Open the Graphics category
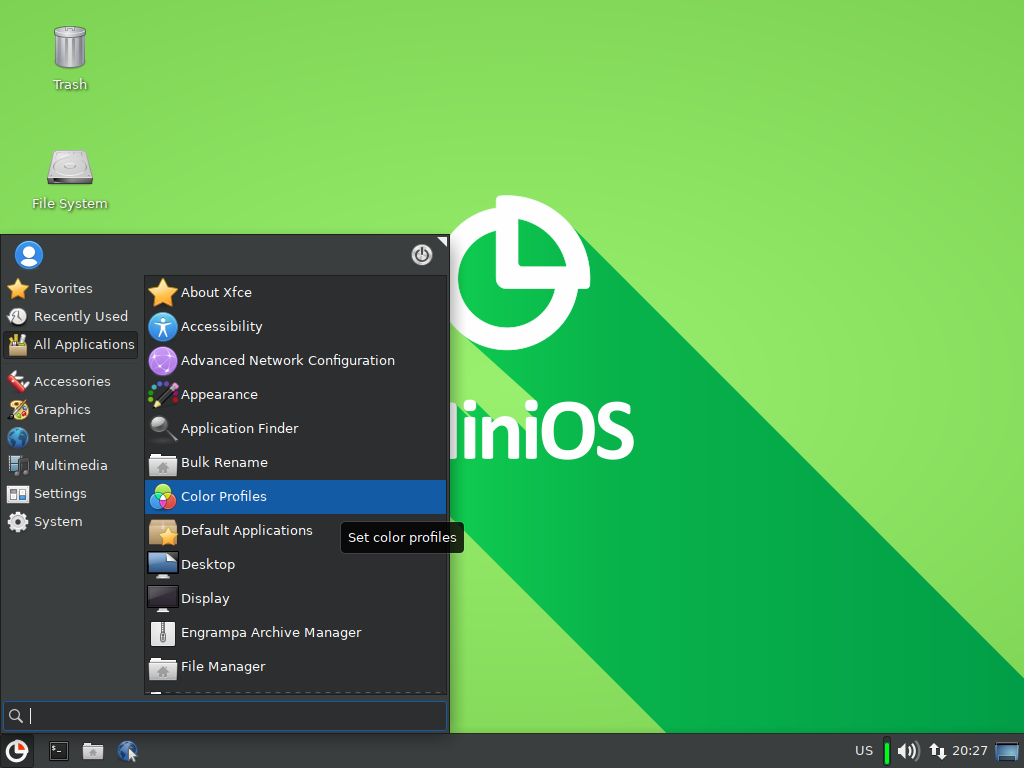 (71, 409)
